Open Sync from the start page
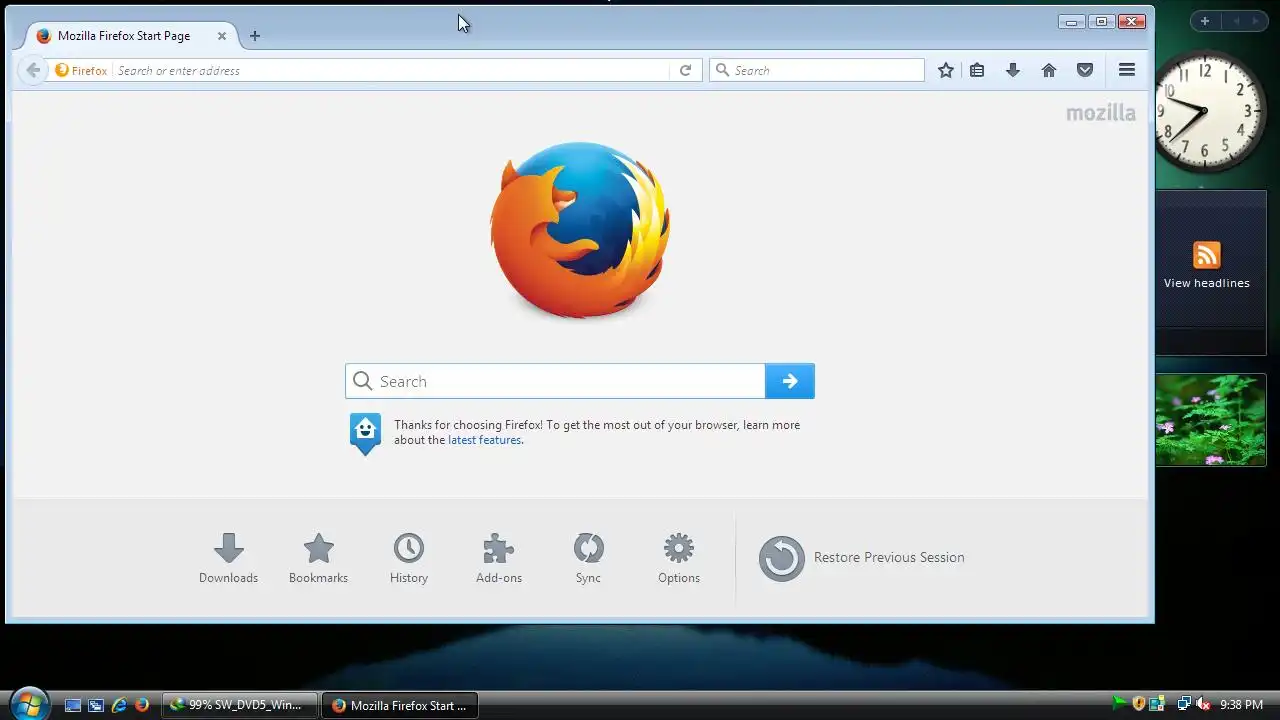 pyautogui.click(x=588, y=558)
